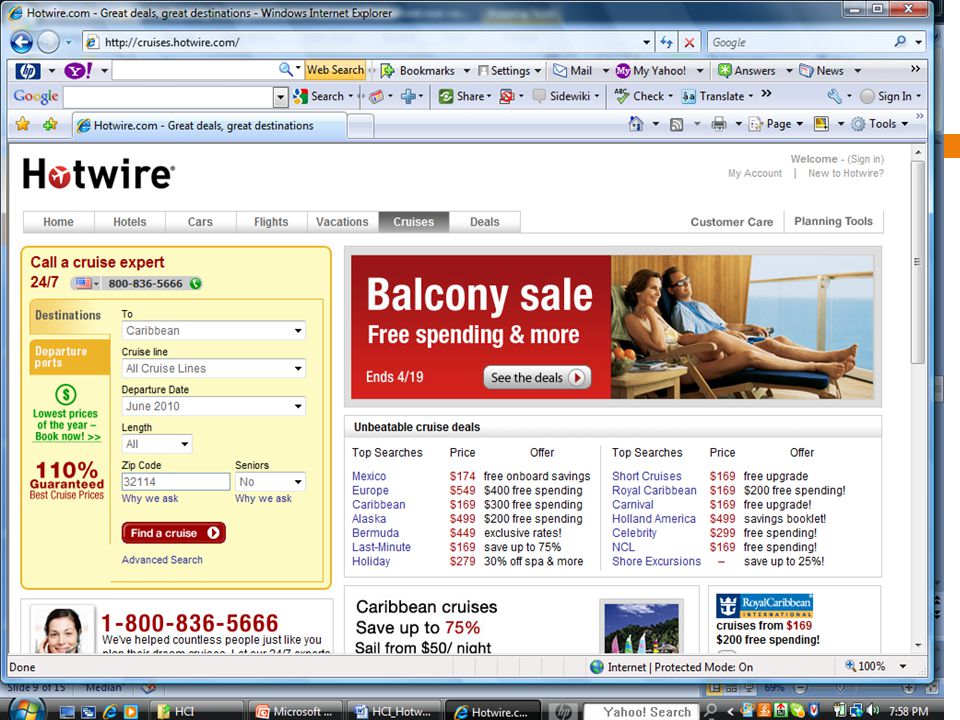Click the Yahoo! Y! toolbar icon
This screenshot has width=960, height=720.
pyautogui.click(x=78, y=70)
